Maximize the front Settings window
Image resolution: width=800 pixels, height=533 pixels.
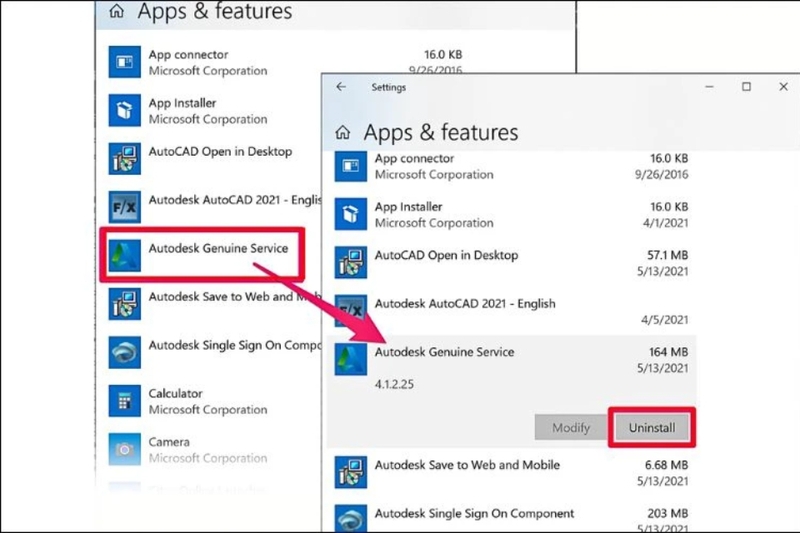tap(746, 87)
